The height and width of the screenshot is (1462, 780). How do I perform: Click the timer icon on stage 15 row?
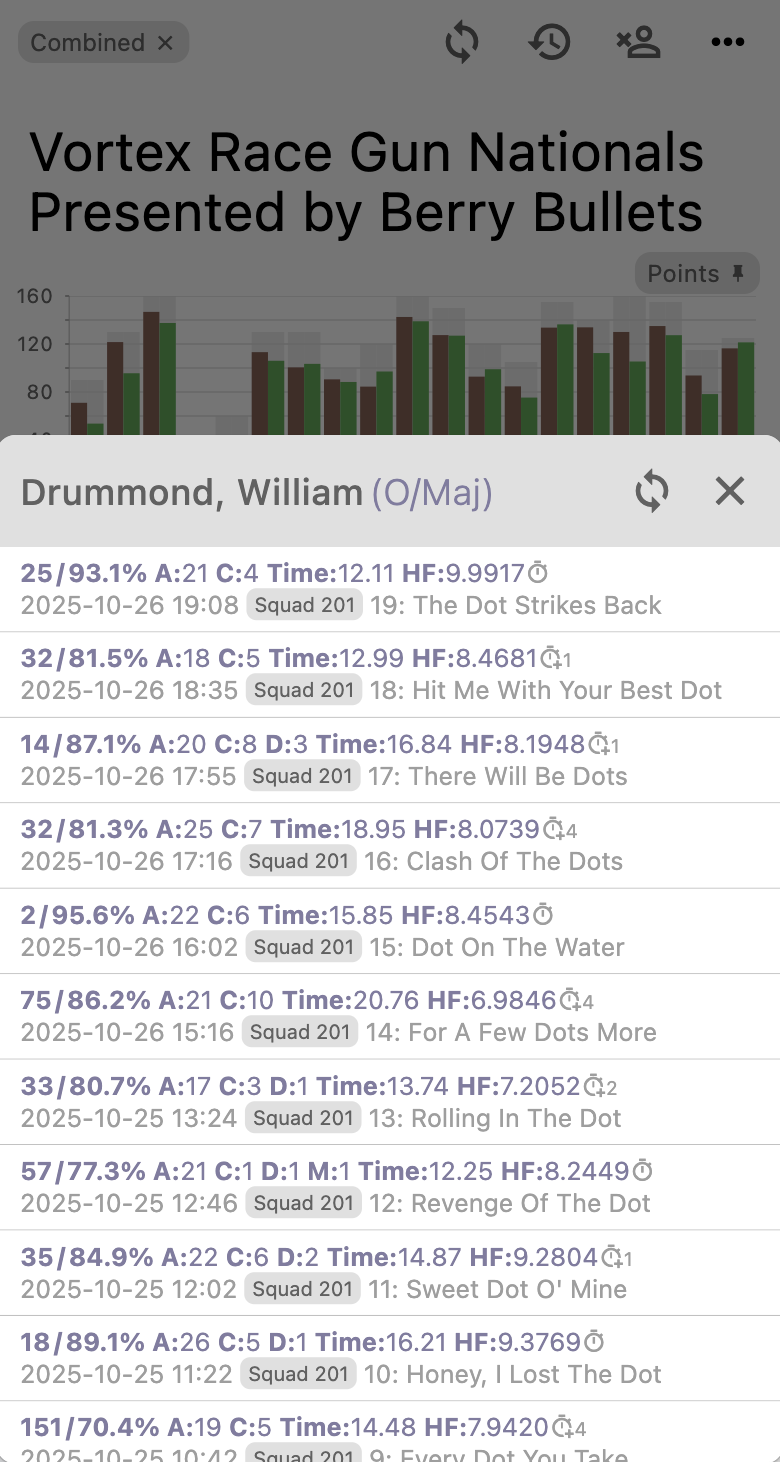point(542,915)
